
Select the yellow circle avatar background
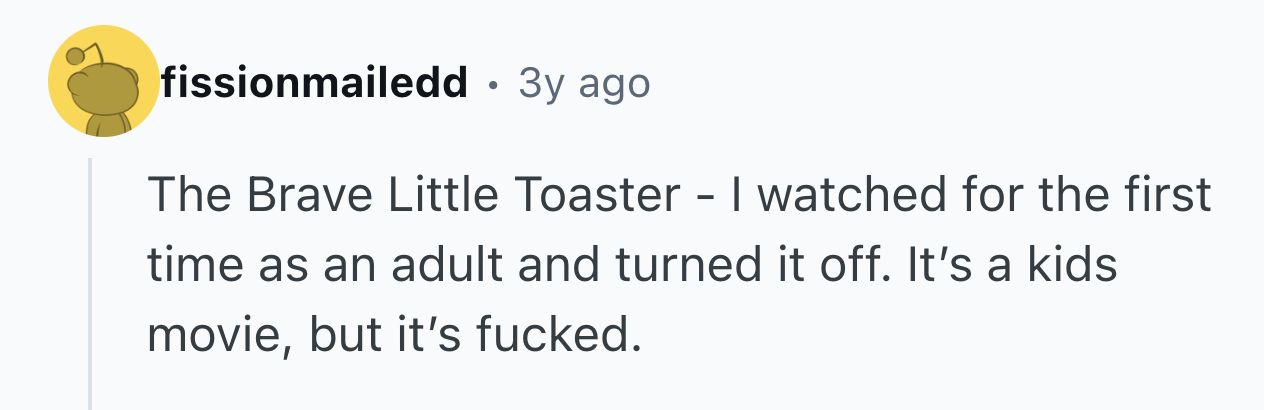click(103, 82)
